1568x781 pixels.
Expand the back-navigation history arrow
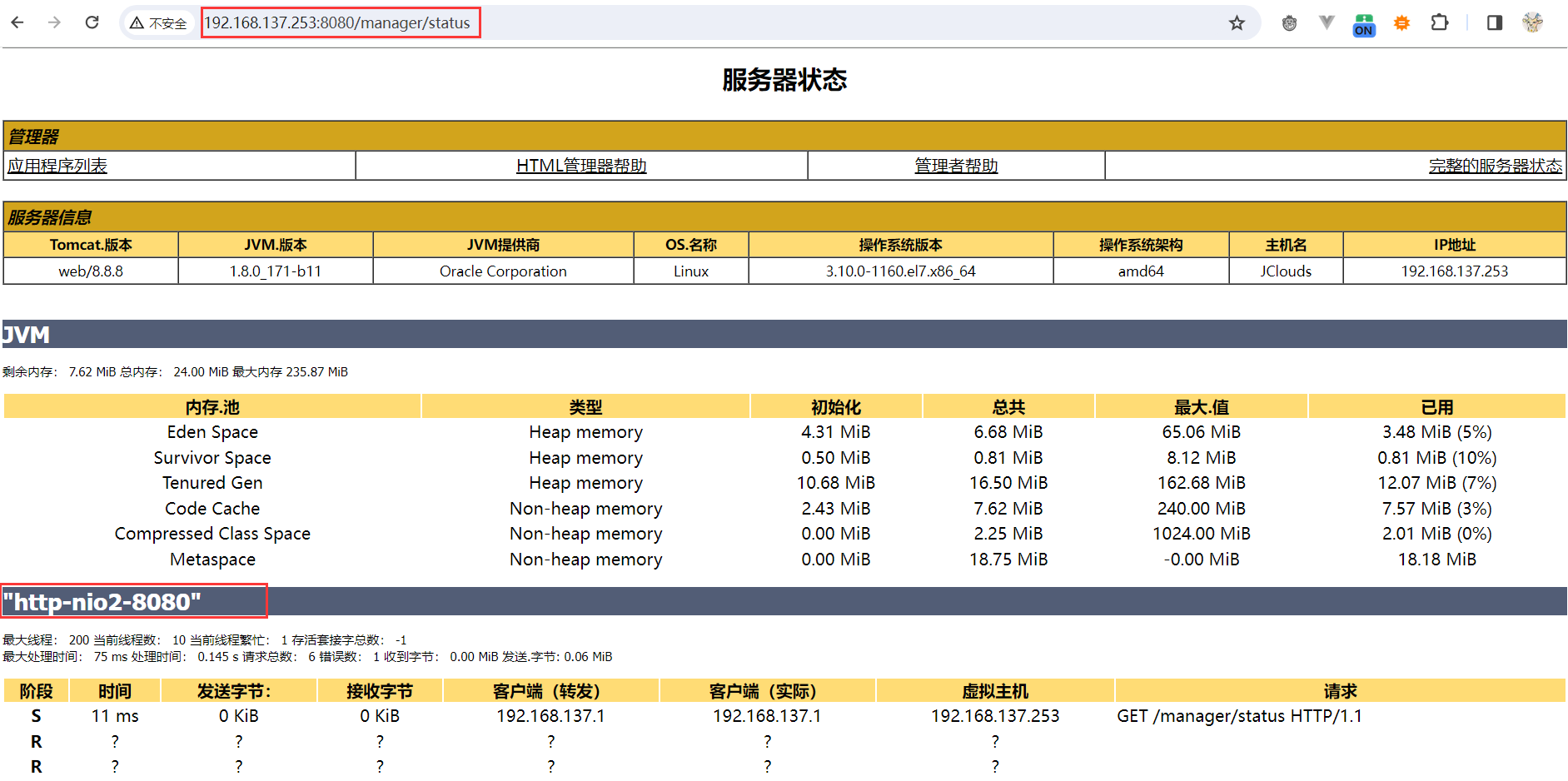(x=17, y=22)
